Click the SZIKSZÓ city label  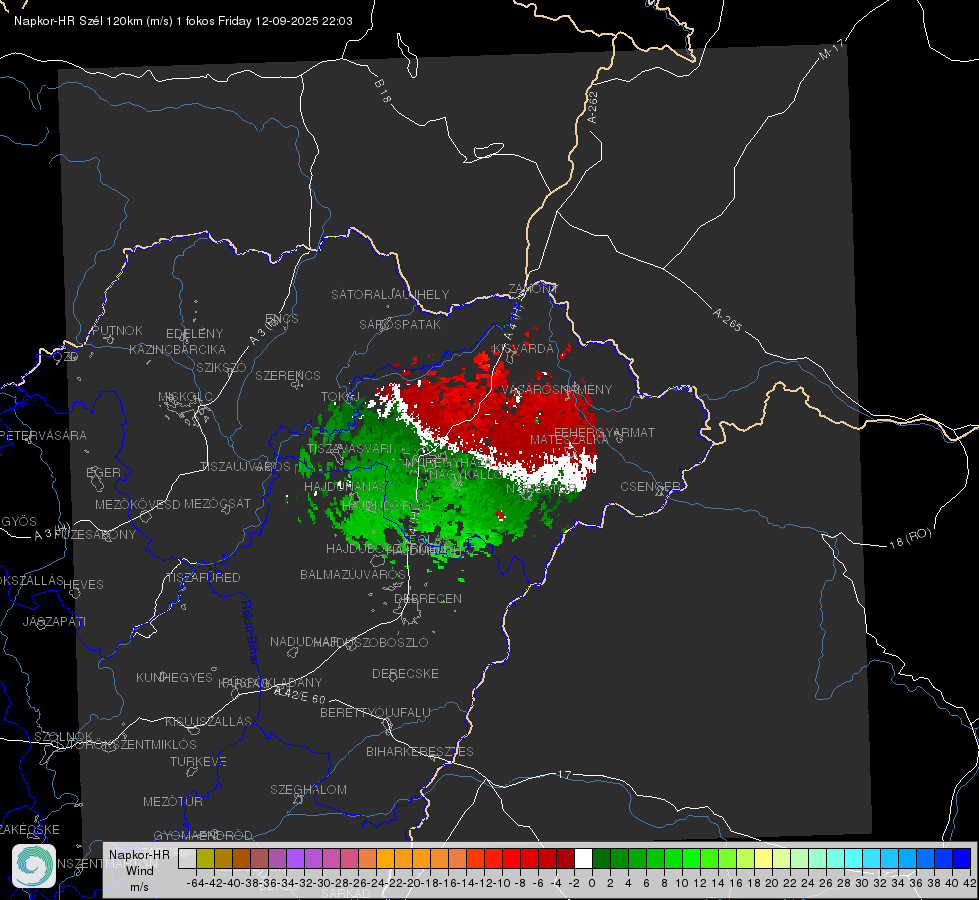tap(222, 368)
